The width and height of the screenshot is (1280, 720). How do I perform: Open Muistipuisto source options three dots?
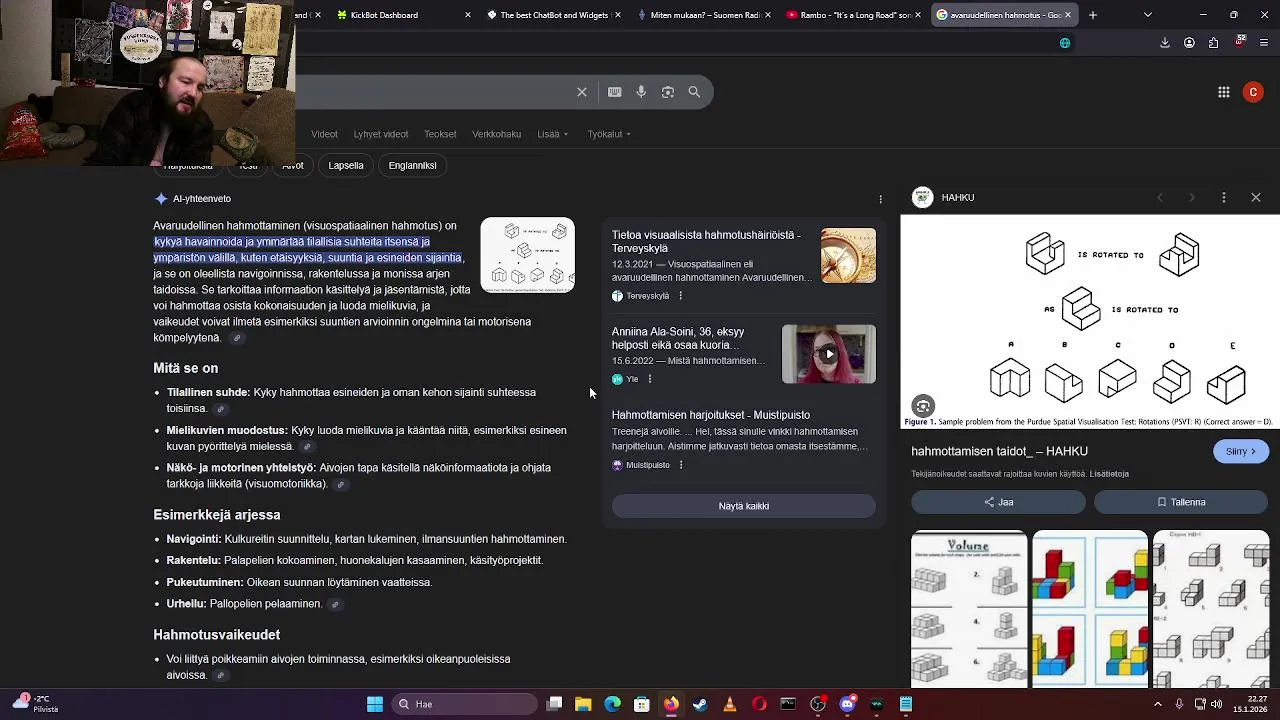pos(681,465)
